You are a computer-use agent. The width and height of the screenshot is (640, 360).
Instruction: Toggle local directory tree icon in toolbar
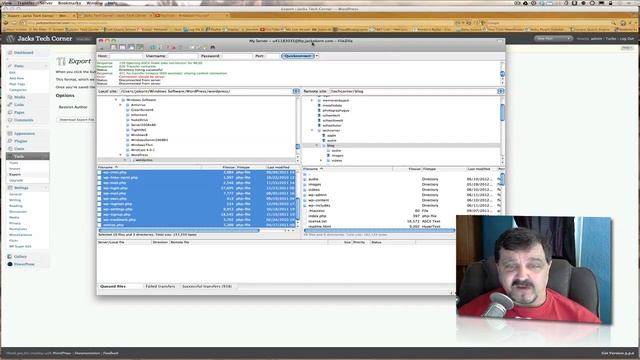122,48
